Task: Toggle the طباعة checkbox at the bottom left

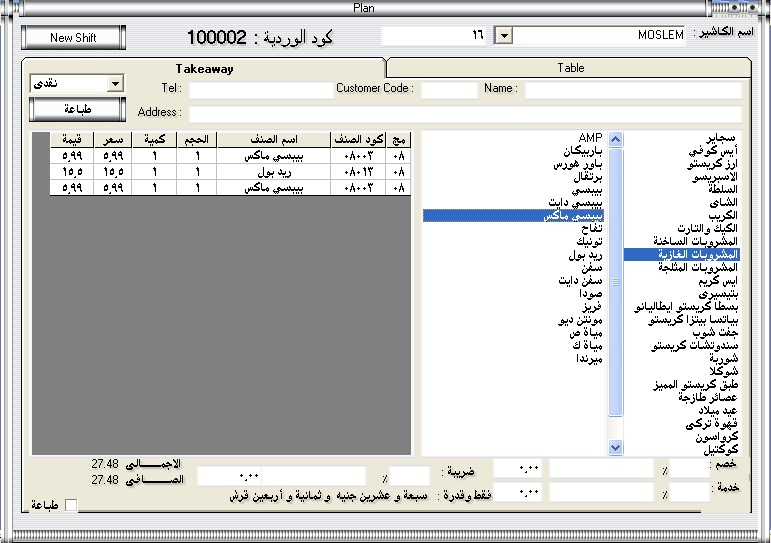Action: pos(70,506)
